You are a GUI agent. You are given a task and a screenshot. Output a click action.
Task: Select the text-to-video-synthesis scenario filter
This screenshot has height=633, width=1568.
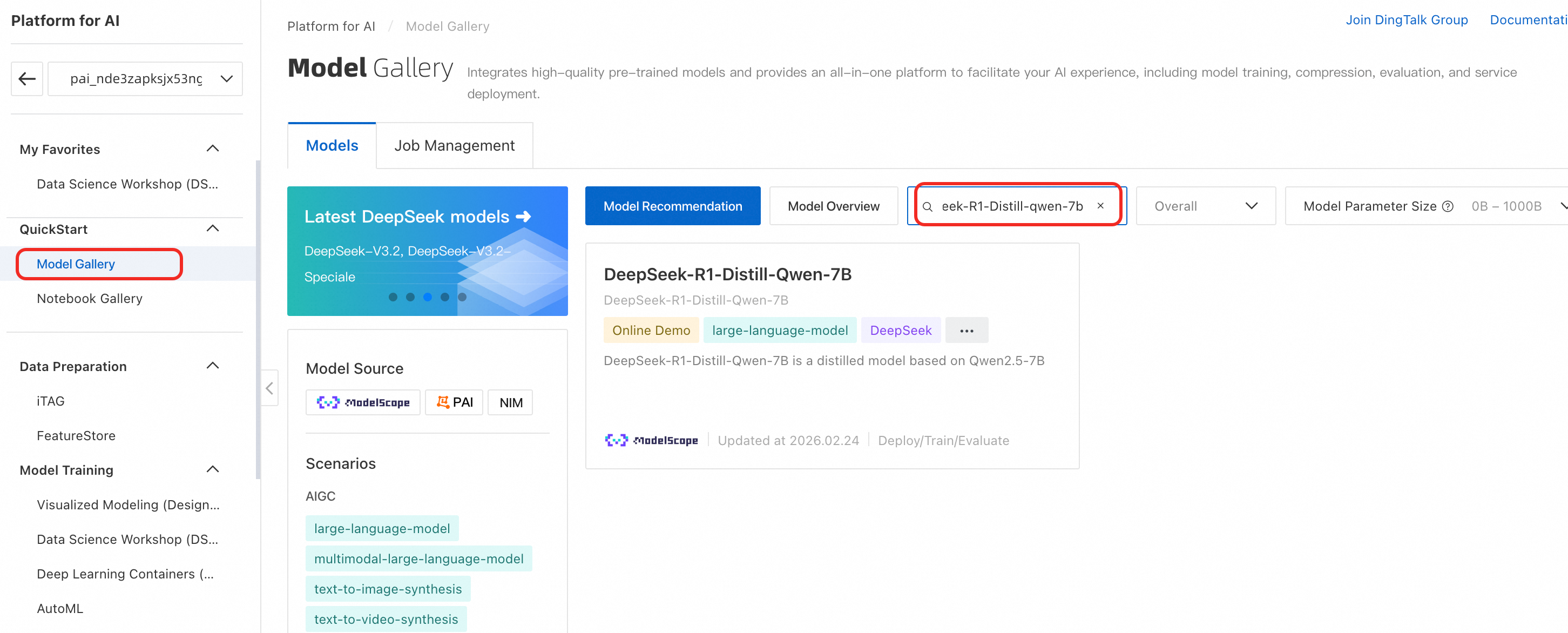[386, 619]
